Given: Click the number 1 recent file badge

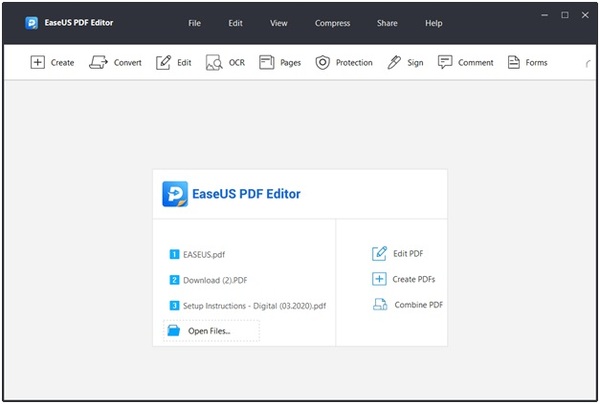Looking at the screenshot, I should coord(174,254).
